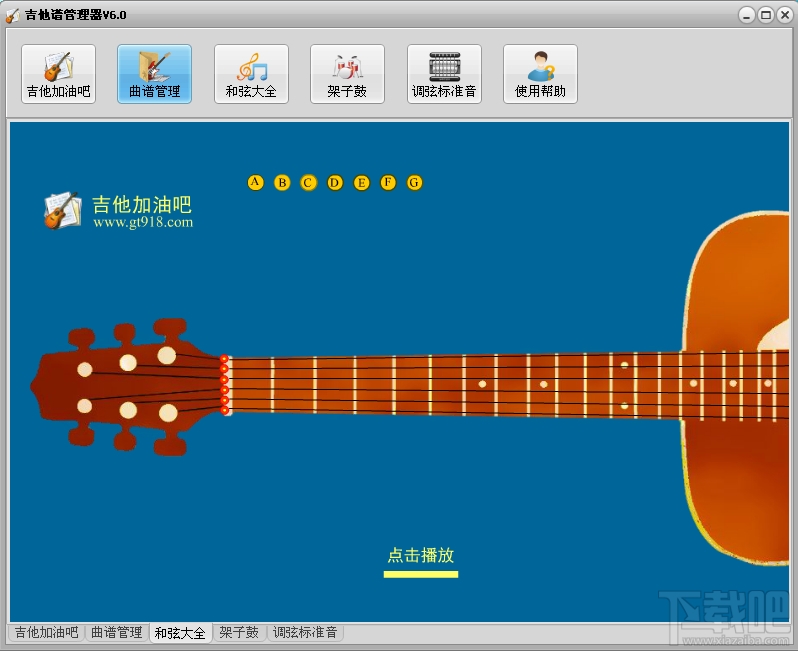Select chord letter G

coord(414,182)
